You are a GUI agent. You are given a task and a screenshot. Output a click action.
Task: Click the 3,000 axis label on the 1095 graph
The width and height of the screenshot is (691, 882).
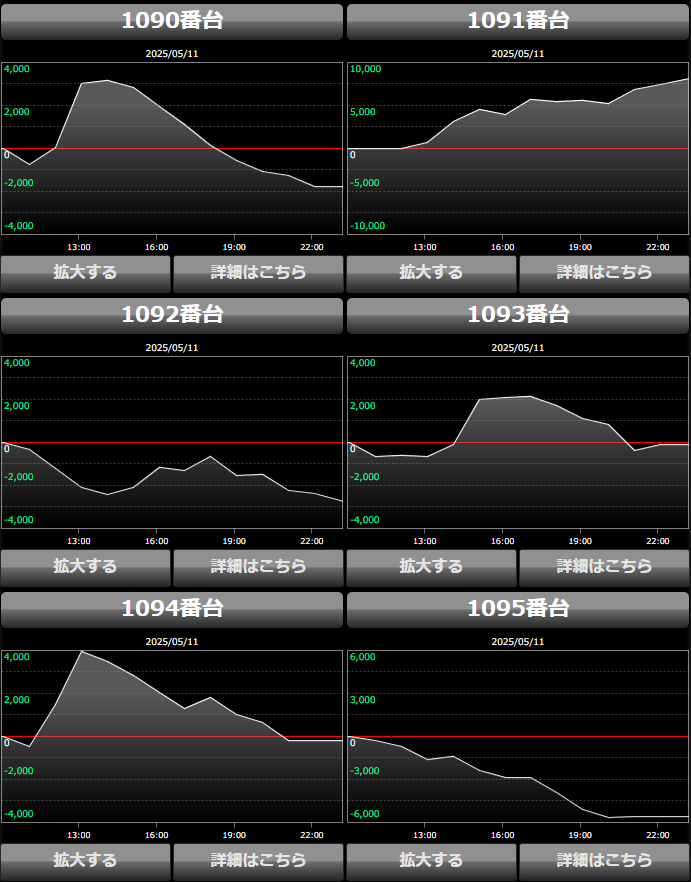click(x=362, y=700)
